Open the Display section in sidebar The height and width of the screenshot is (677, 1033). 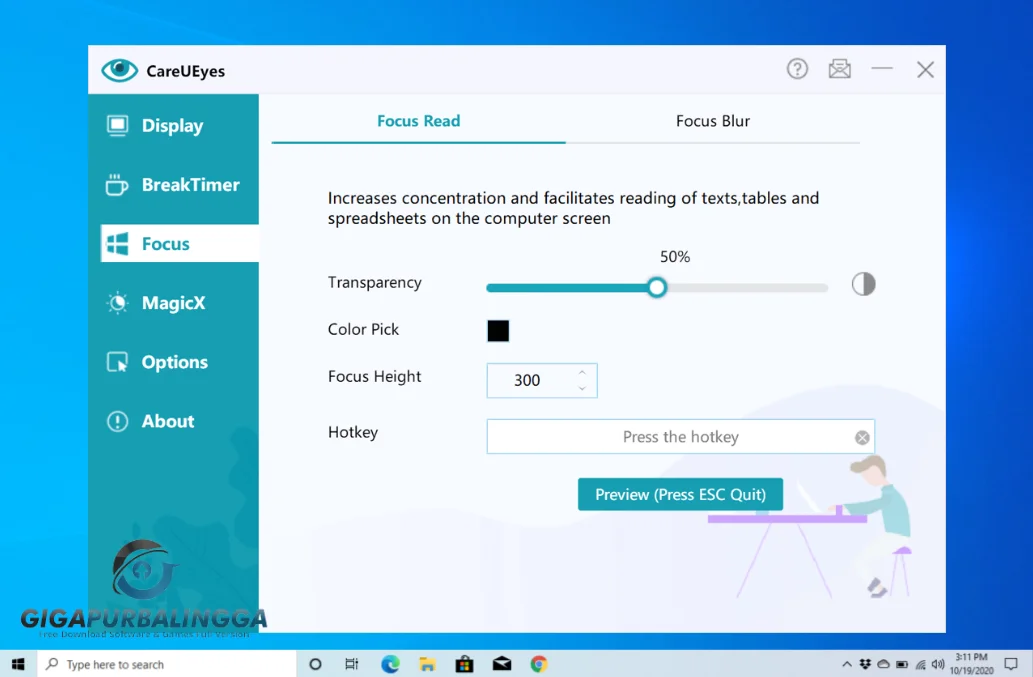tap(172, 126)
